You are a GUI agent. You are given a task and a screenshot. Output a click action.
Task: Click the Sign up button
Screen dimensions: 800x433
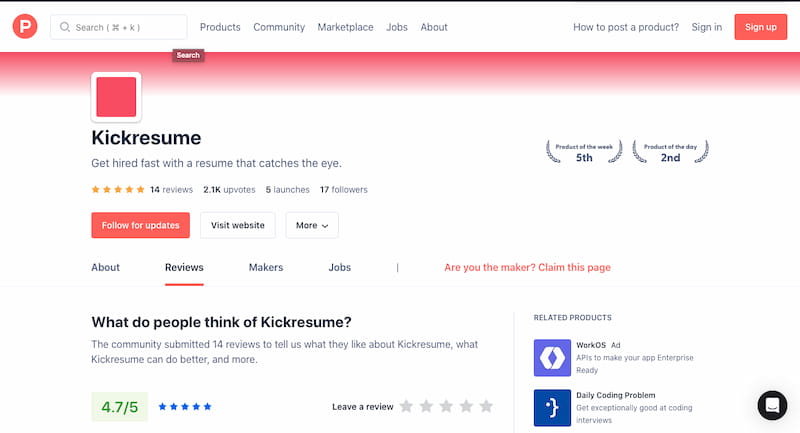tap(761, 27)
